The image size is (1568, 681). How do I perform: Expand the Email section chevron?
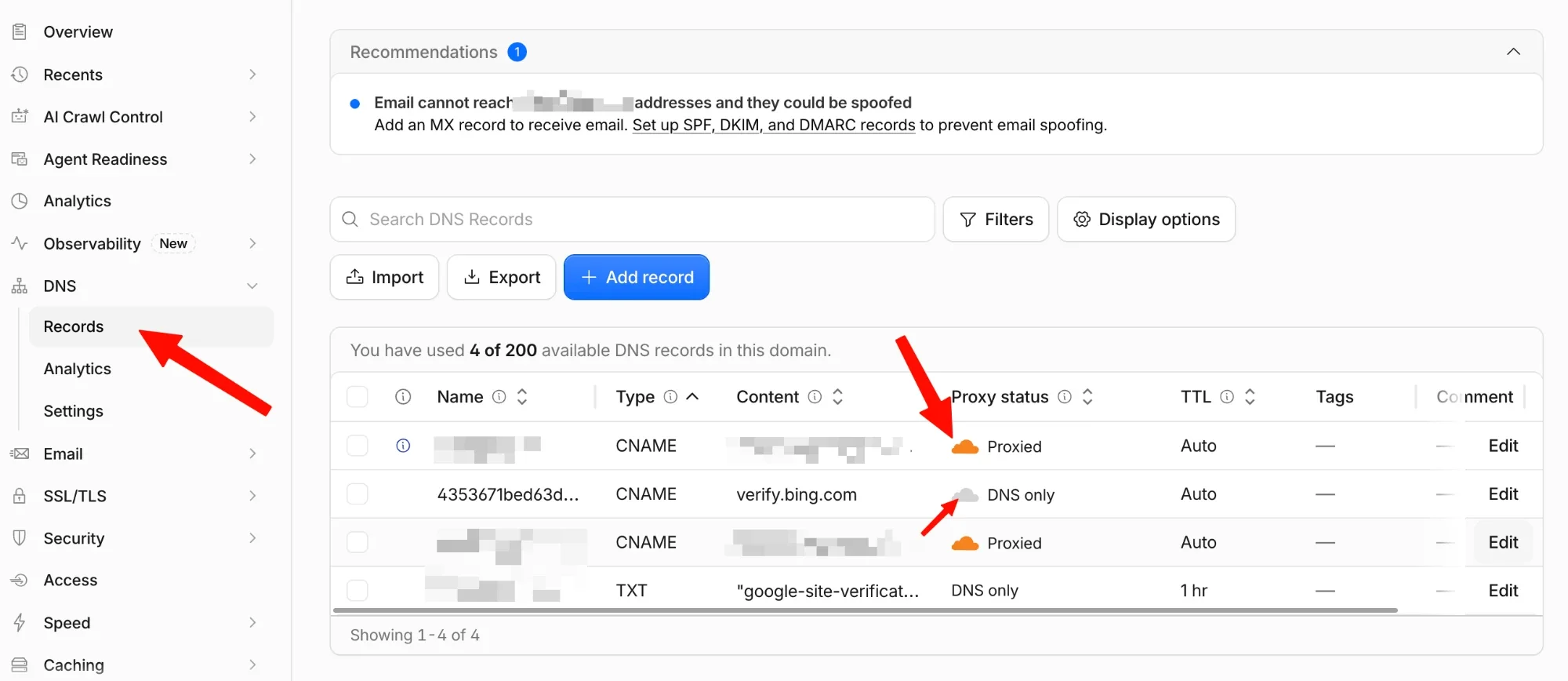click(252, 453)
